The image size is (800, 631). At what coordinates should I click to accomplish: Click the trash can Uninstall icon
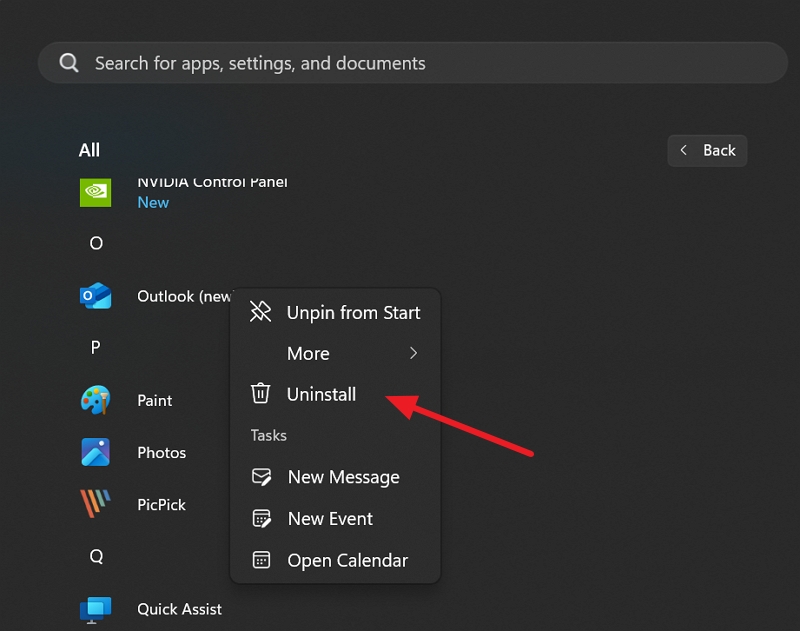click(260, 393)
